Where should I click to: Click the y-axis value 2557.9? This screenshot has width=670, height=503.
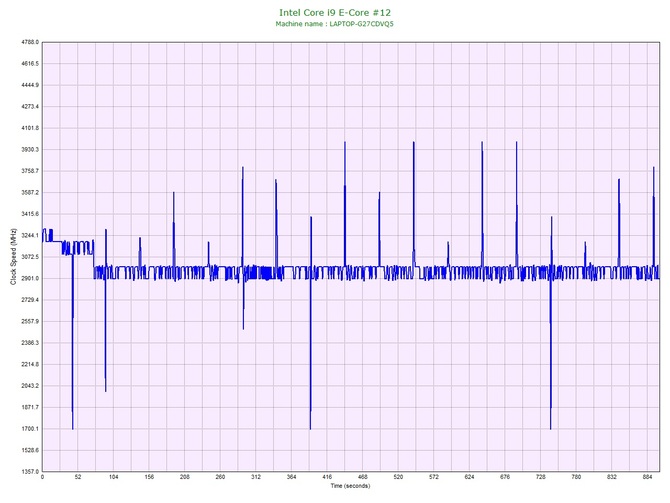(x=30, y=321)
